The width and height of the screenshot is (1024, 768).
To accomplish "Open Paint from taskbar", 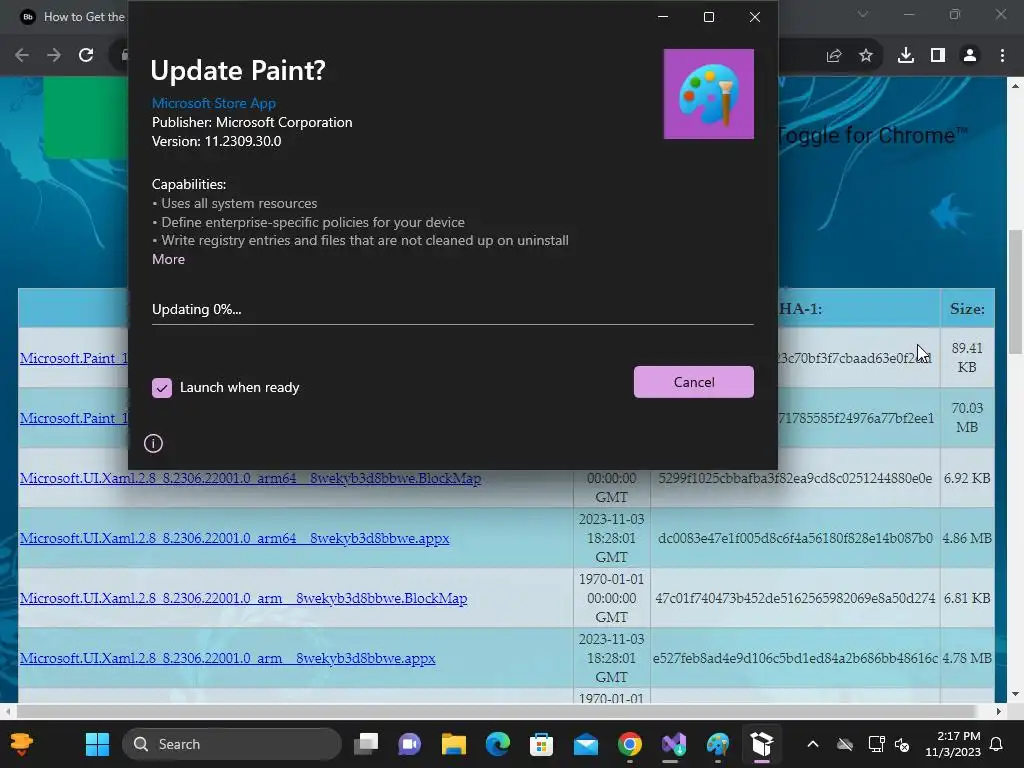I will click(718, 744).
